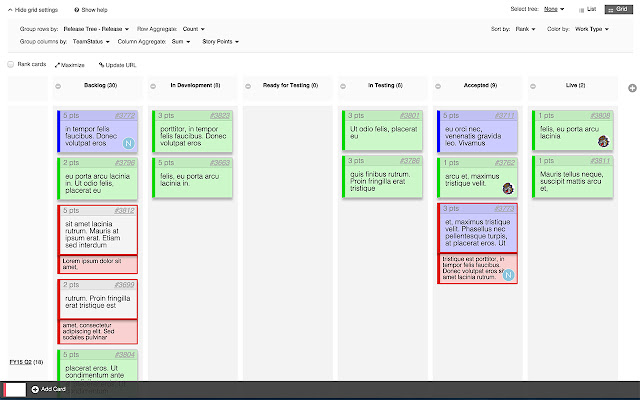Open card link #3801
640x400 pixels.
click(x=410, y=116)
